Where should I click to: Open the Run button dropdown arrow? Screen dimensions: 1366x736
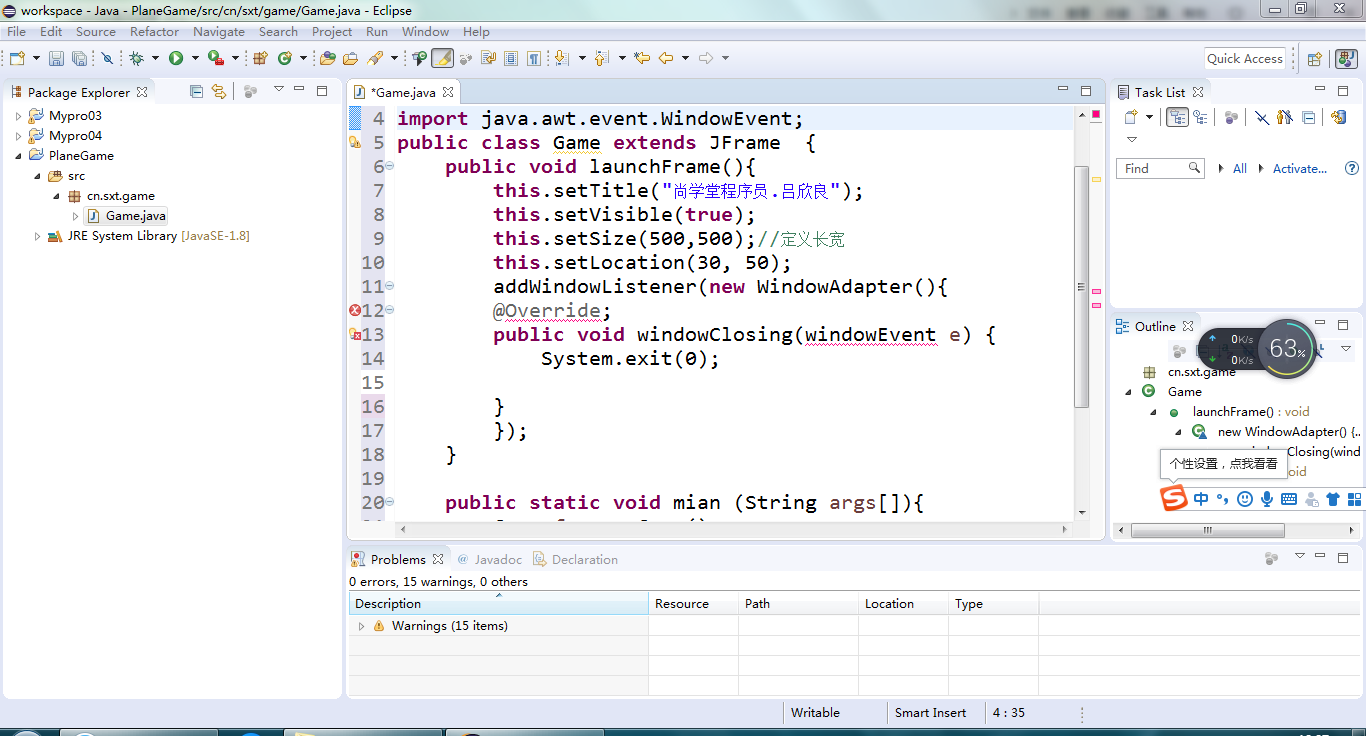(195, 58)
